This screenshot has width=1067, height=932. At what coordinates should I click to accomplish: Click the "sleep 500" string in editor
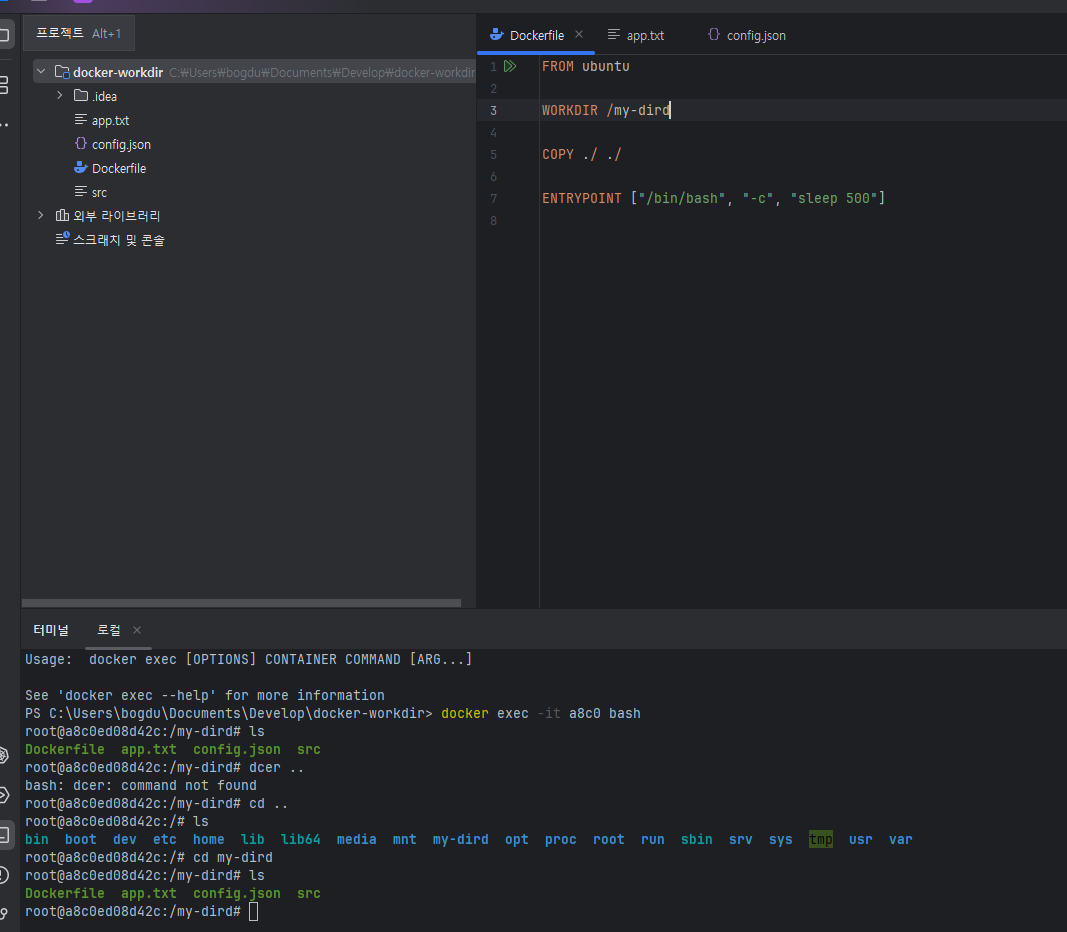(834, 198)
